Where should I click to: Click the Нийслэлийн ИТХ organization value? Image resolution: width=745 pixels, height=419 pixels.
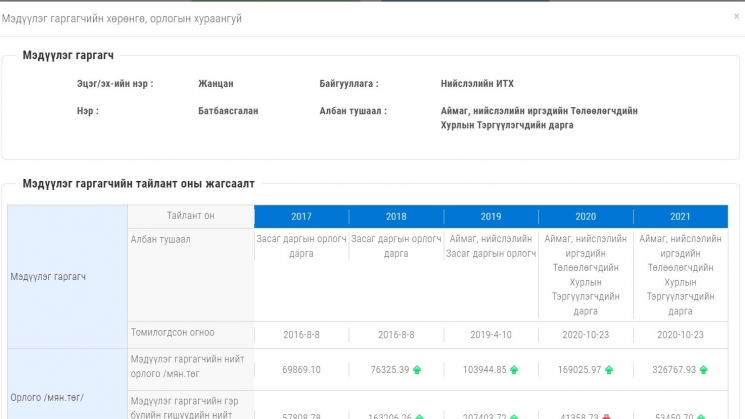tap(477, 84)
